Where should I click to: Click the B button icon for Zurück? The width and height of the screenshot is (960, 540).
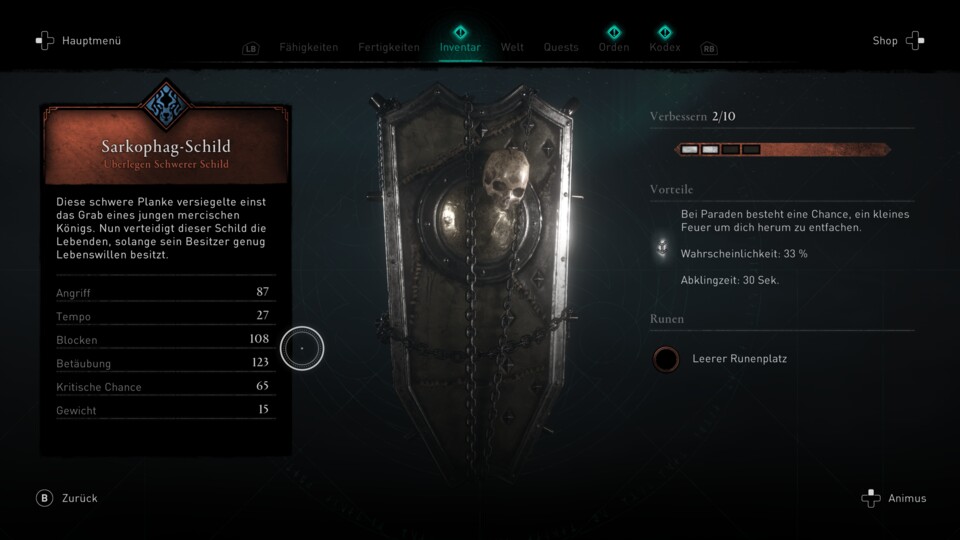[x=44, y=498]
